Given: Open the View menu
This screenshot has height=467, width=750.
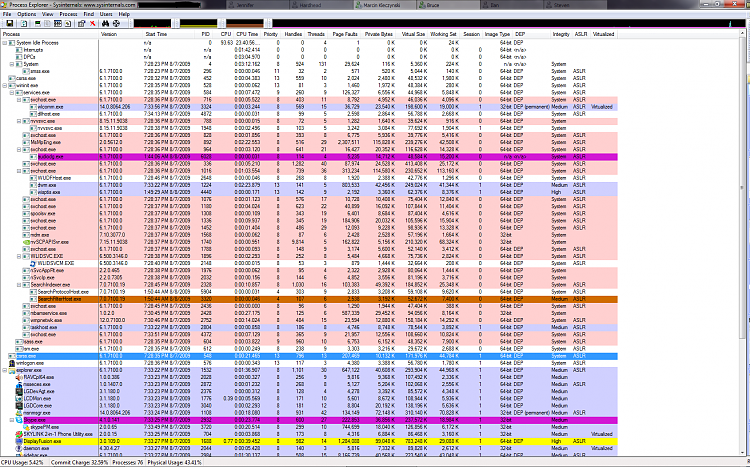Looking at the screenshot, I should click(47, 14).
